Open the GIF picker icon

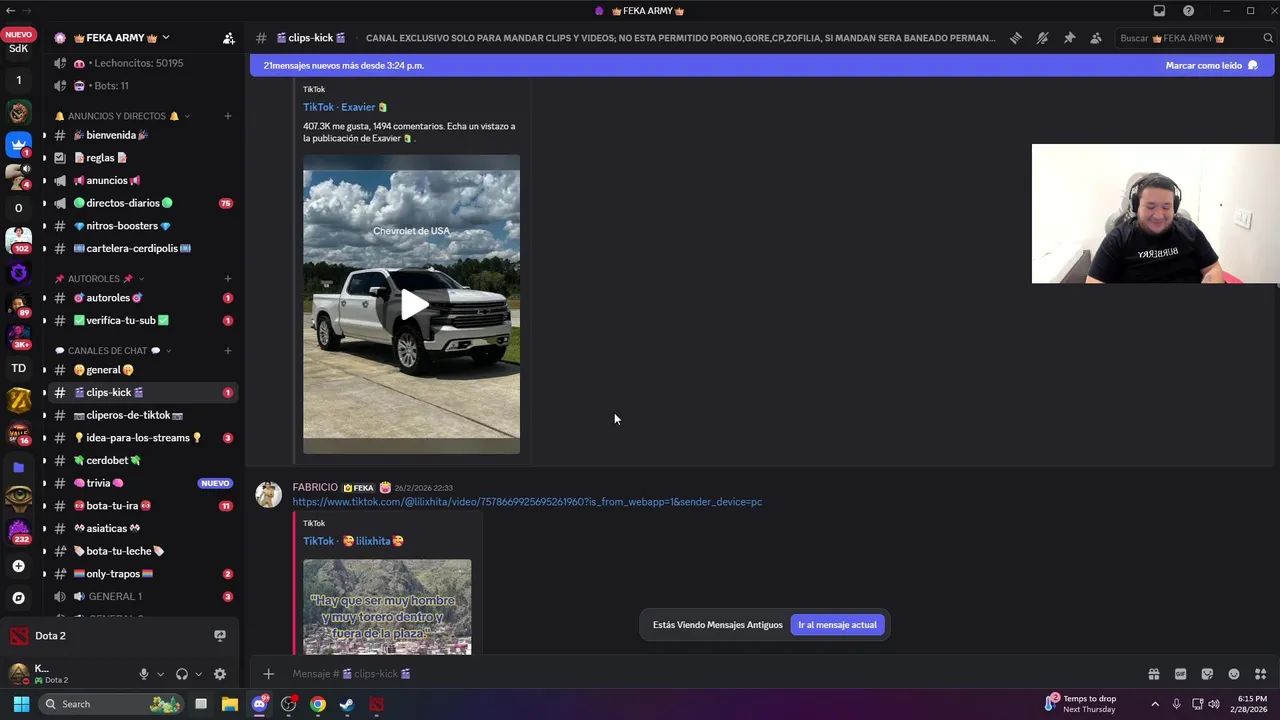click(1180, 674)
